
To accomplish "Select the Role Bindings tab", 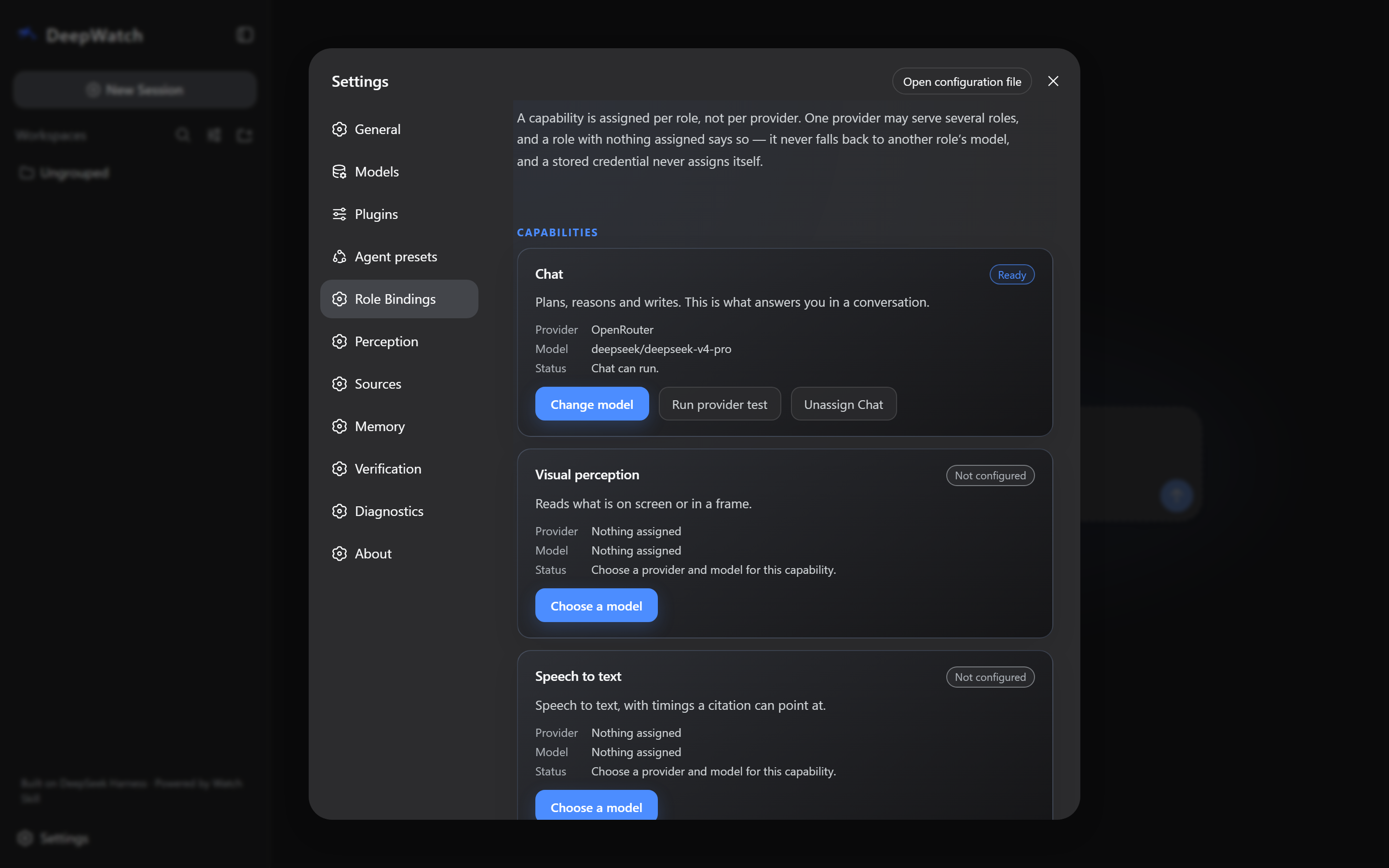I will [399, 299].
